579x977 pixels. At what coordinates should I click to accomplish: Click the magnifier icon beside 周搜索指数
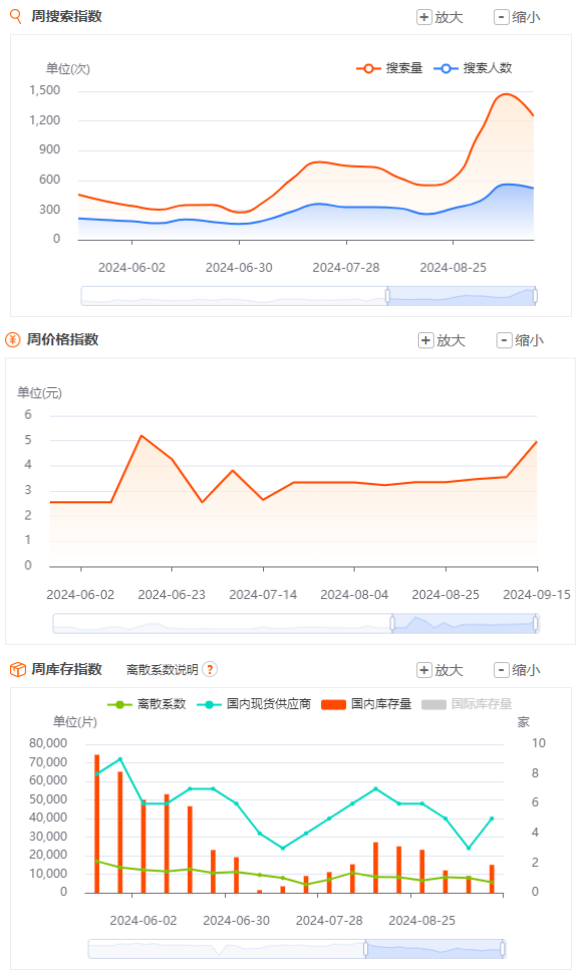coord(16,16)
